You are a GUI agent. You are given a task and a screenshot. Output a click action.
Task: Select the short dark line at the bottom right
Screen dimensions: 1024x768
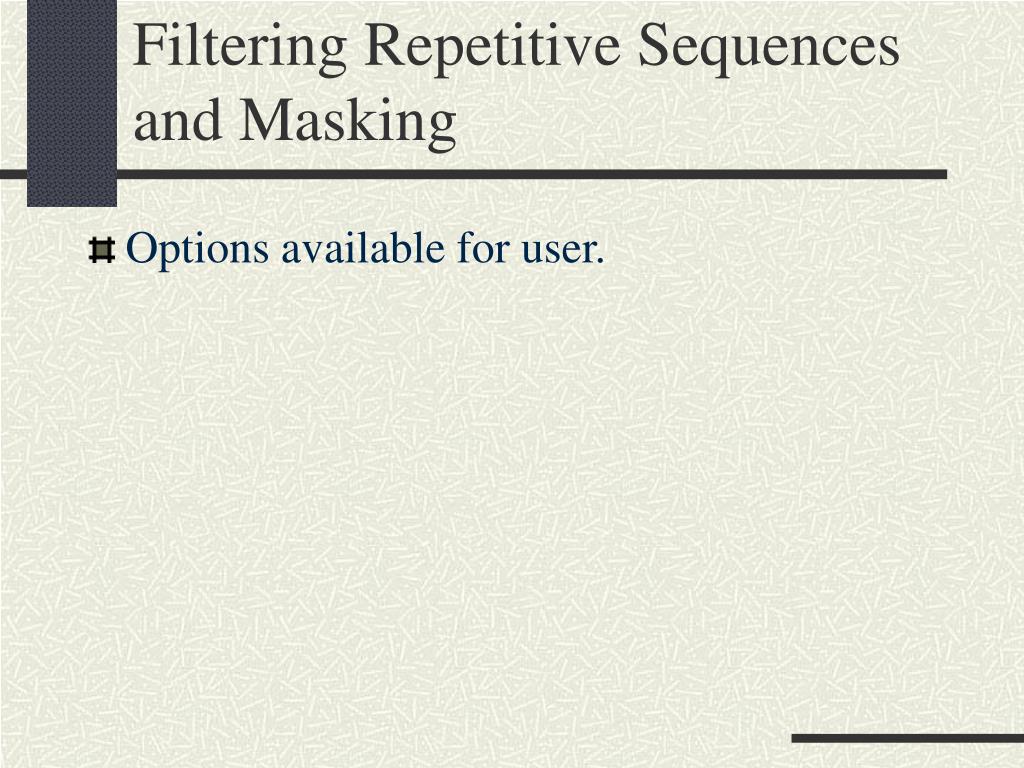[x=908, y=738]
